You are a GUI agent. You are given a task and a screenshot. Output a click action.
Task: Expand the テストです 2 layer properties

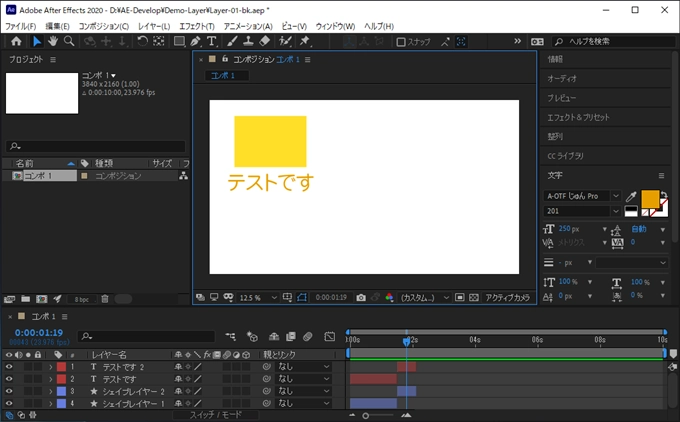(50, 367)
